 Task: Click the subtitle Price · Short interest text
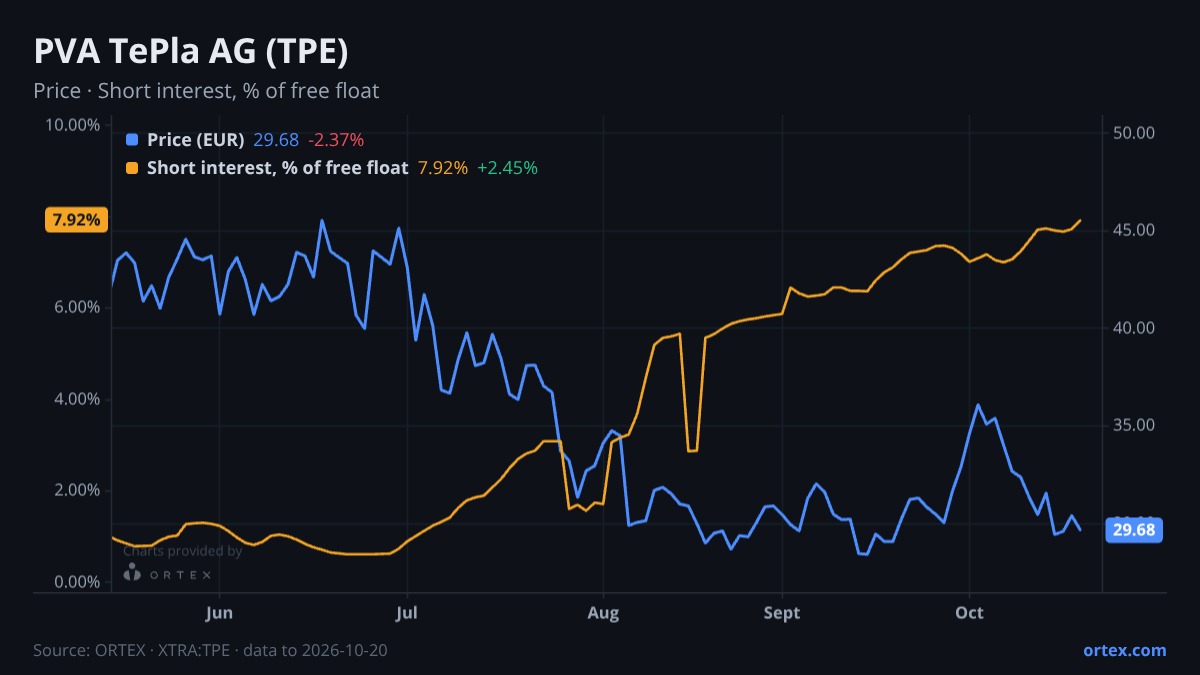coord(206,91)
